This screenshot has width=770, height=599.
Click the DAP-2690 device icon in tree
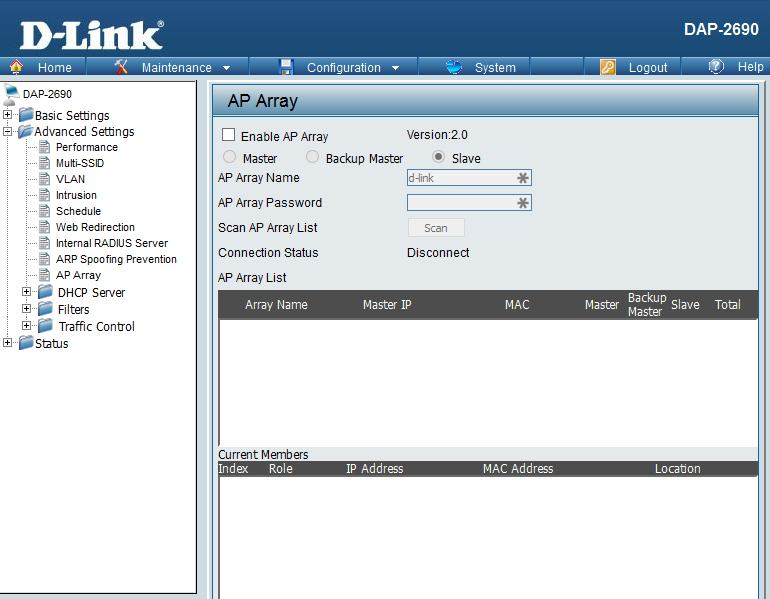11,95
